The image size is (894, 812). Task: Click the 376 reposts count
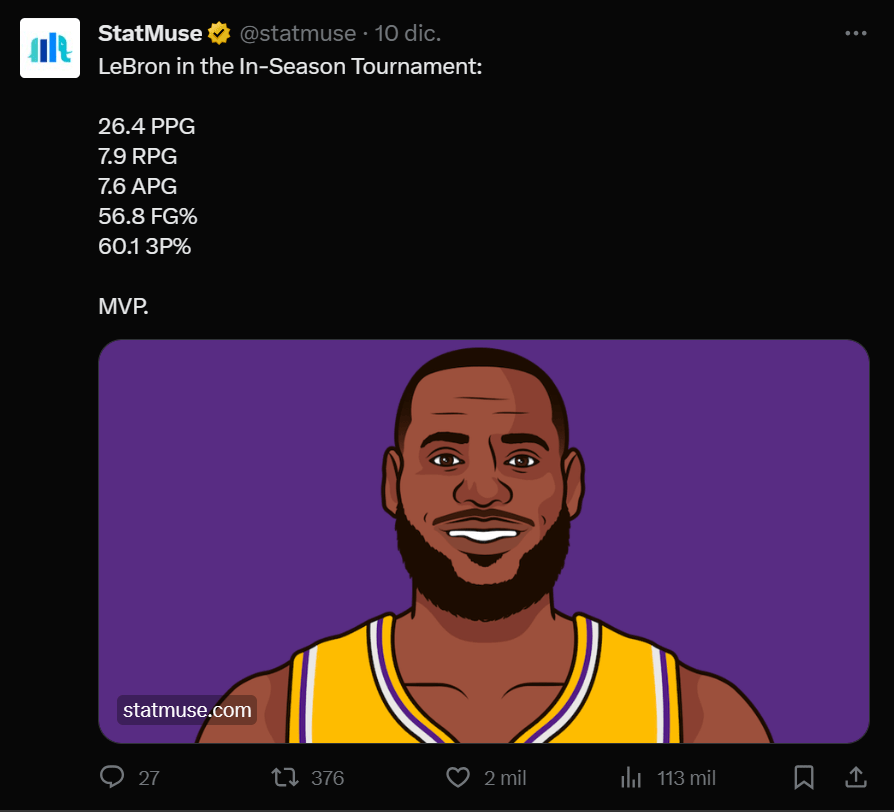click(x=328, y=778)
